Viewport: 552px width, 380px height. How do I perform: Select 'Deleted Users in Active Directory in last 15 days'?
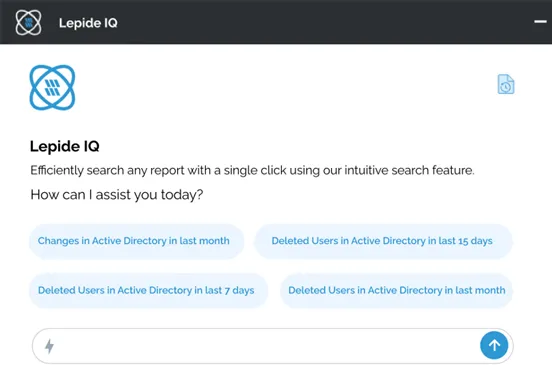pos(383,241)
